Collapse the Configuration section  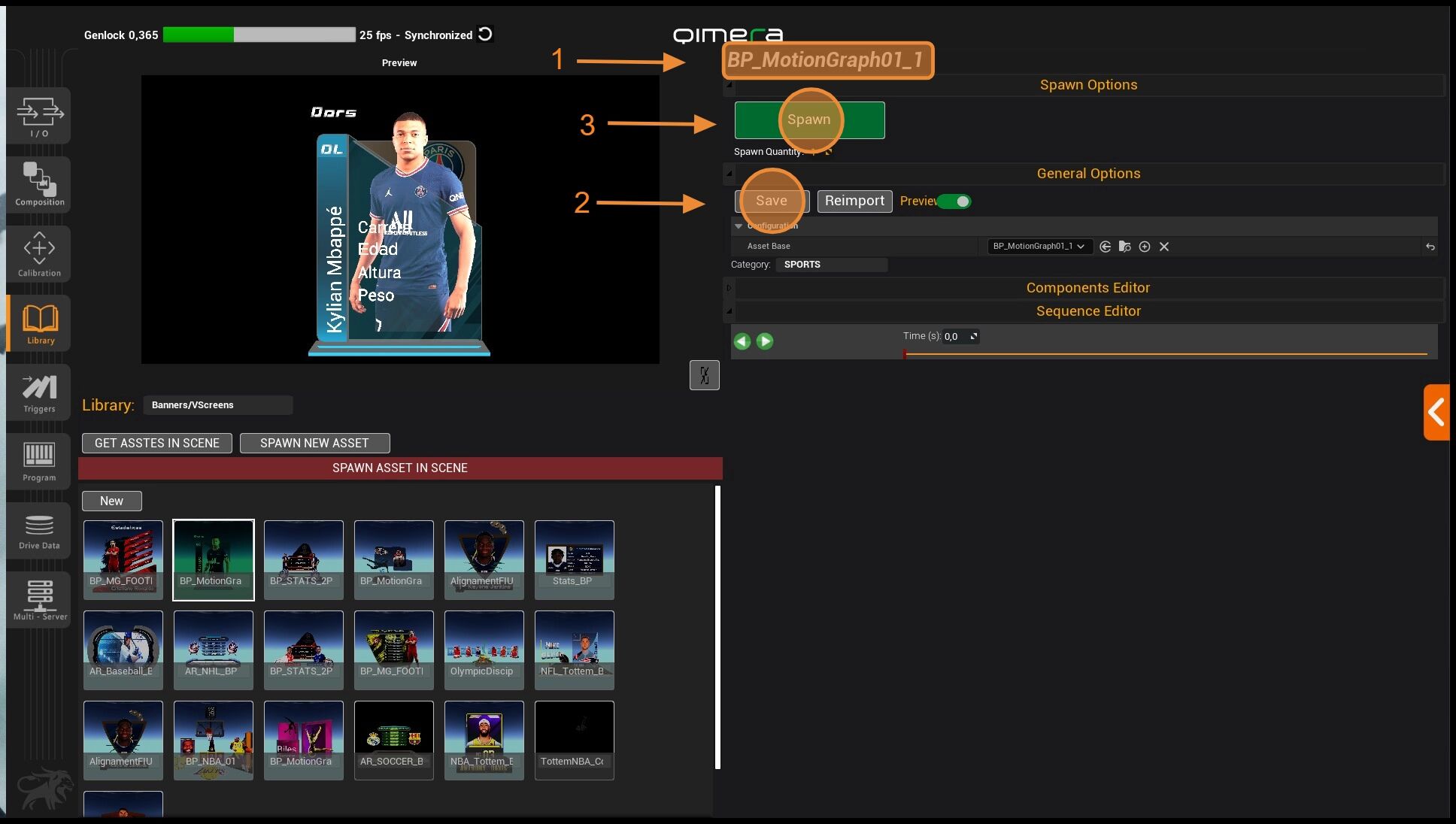tap(739, 226)
